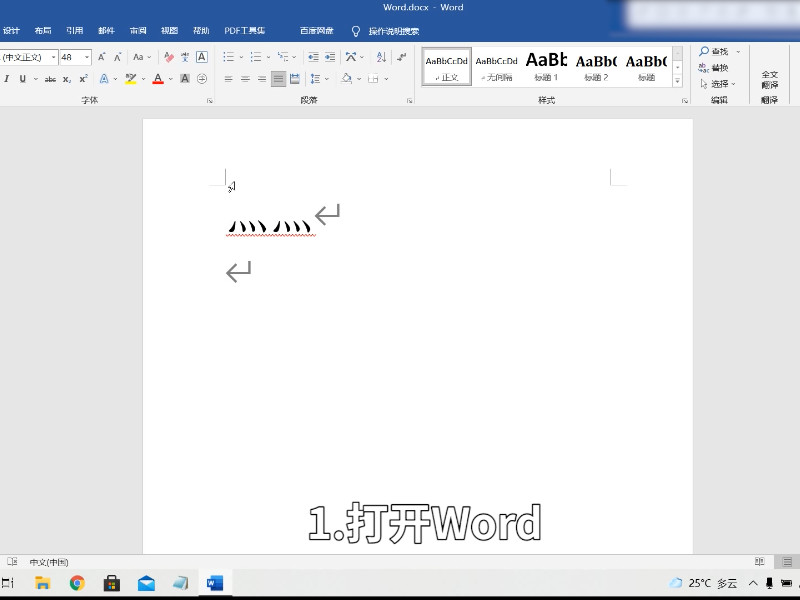The width and height of the screenshot is (800, 600).
Task: Open the 百度网盘 tab
Action: pos(317,31)
